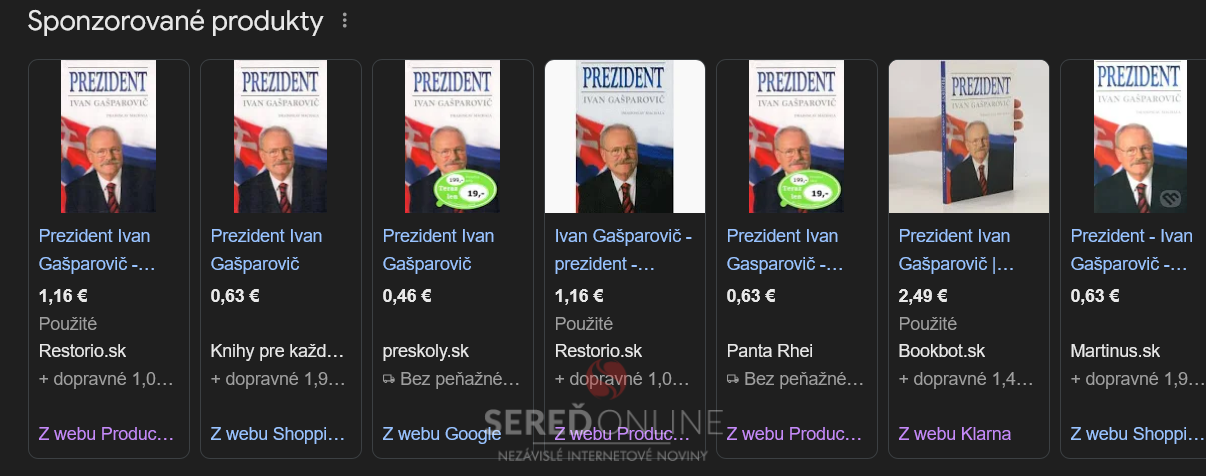Select the preskoly.sk seller name
This screenshot has height=476, width=1206.
[426, 351]
